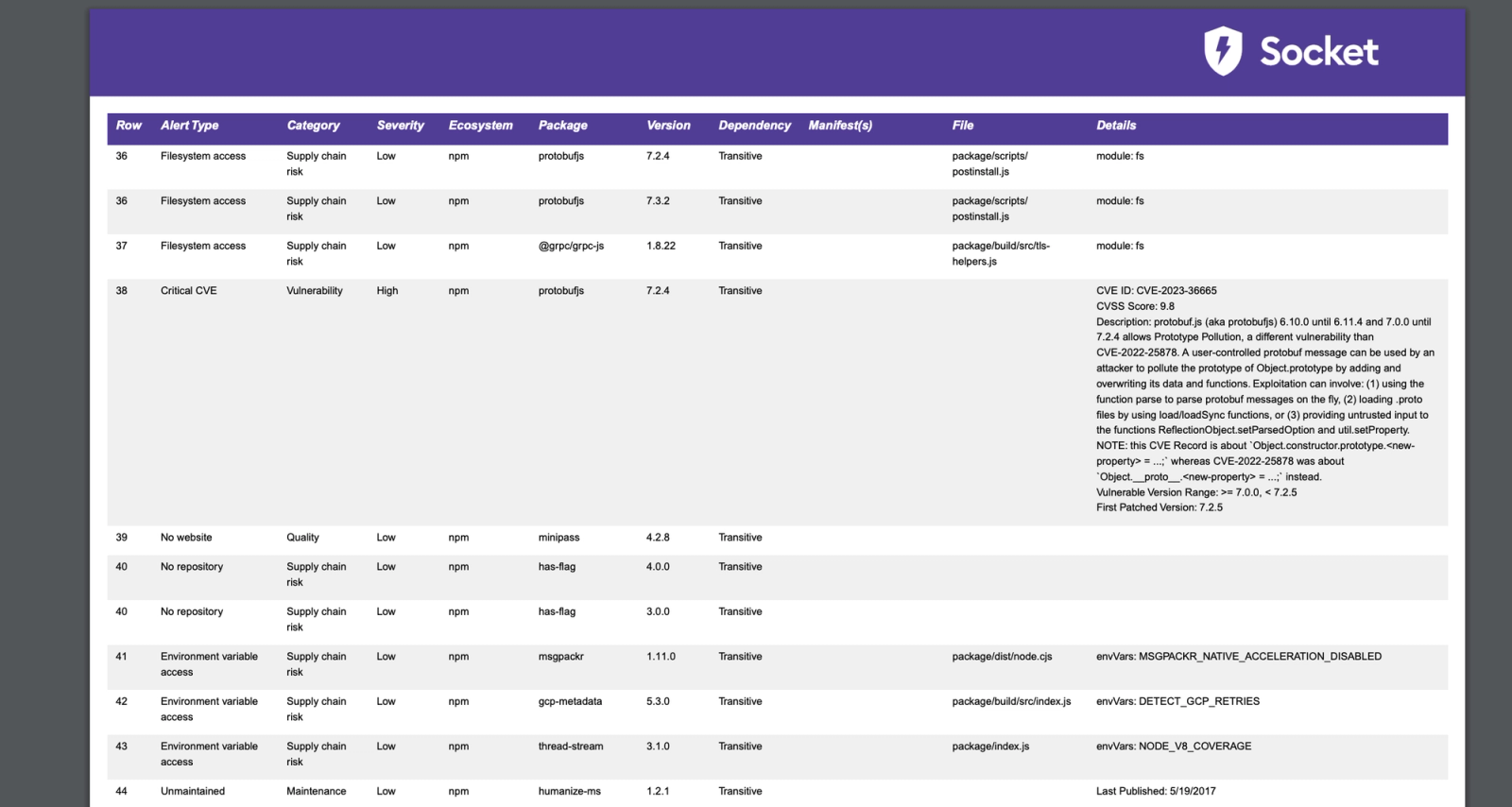Click the Critical CVE alert type cell
The width and height of the screenshot is (1512, 807).
[x=188, y=291]
